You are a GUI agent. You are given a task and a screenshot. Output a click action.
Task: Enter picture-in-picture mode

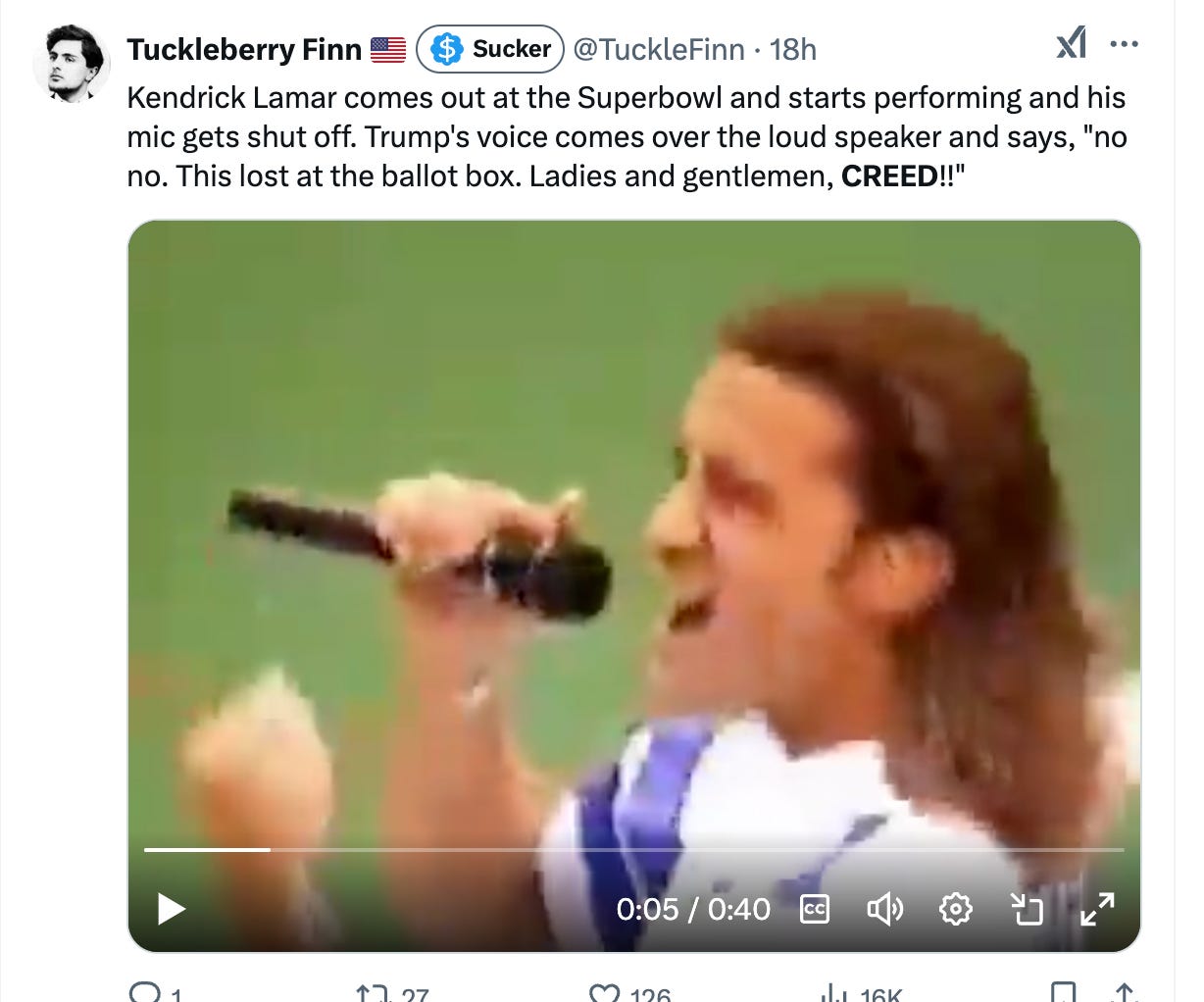[x=1028, y=909]
